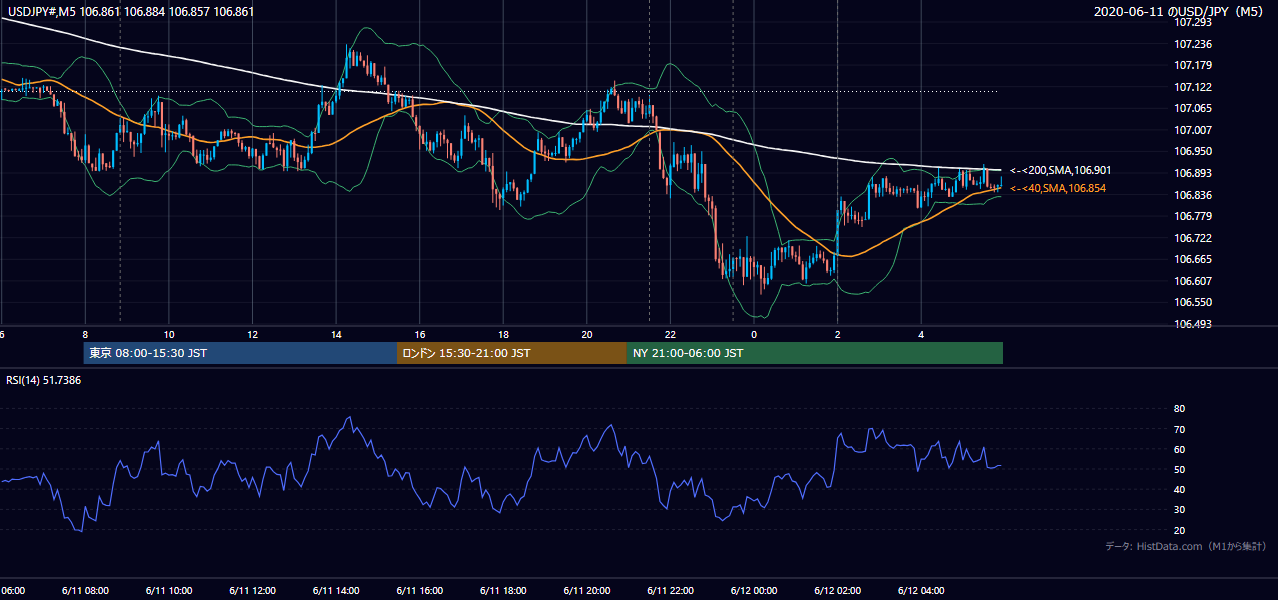The width and height of the screenshot is (1278, 600).
Task: Click the 6/11 08:00 time axis label
Action: coord(84,590)
